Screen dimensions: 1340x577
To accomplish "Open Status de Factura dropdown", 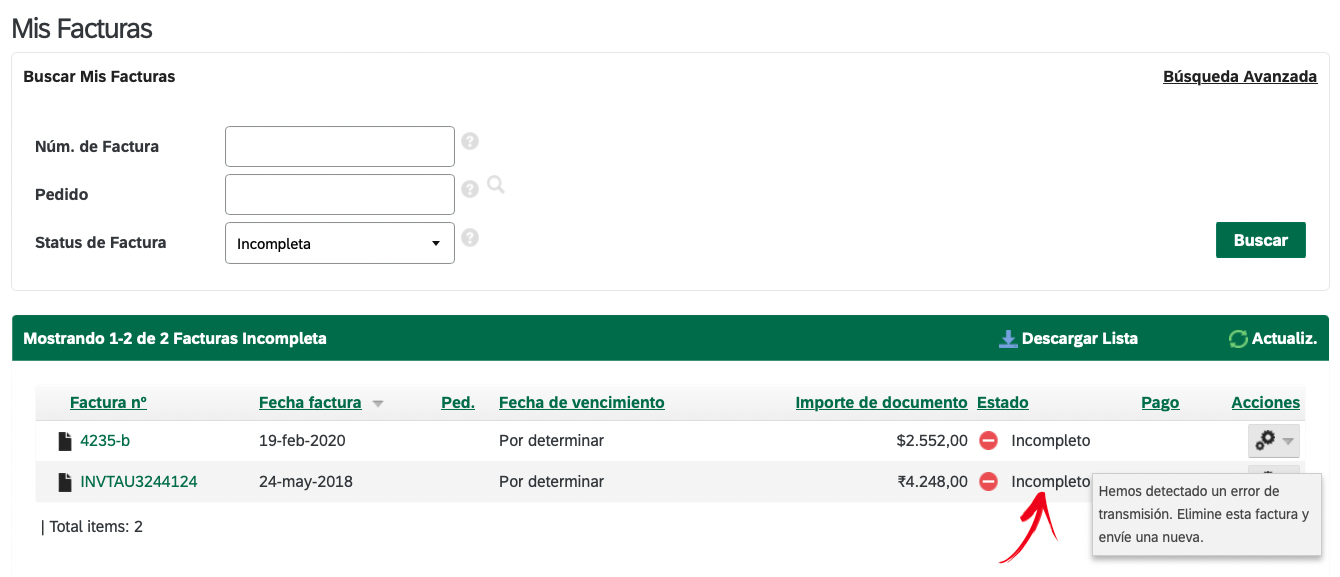I will pyautogui.click(x=340, y=243).
